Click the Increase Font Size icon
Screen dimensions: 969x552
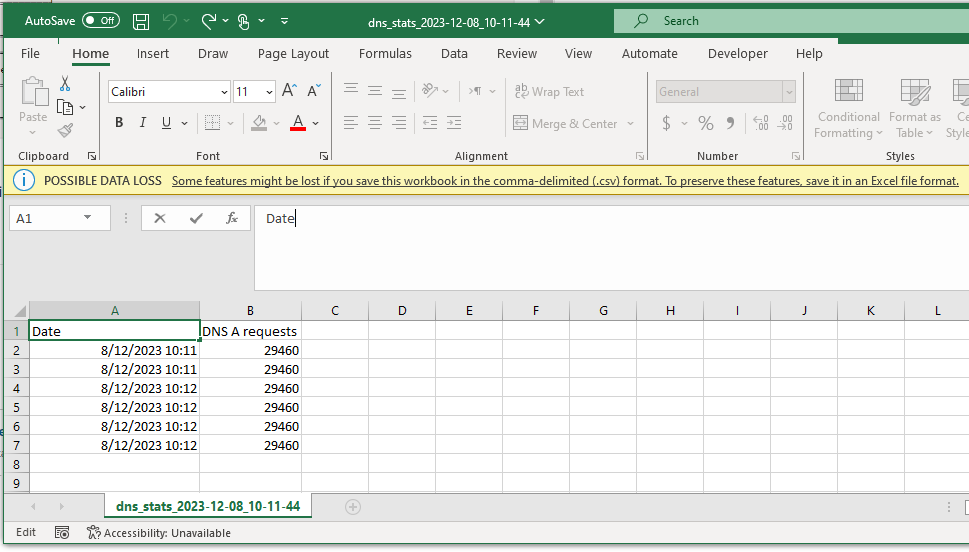tap(289, 91)
